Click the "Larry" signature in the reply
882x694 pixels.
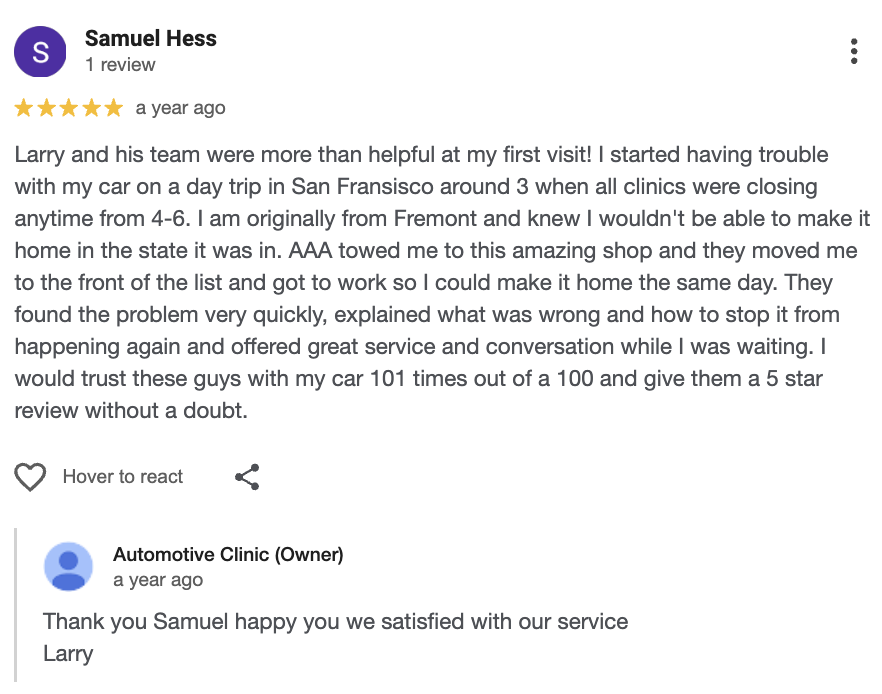click(68, 654)
